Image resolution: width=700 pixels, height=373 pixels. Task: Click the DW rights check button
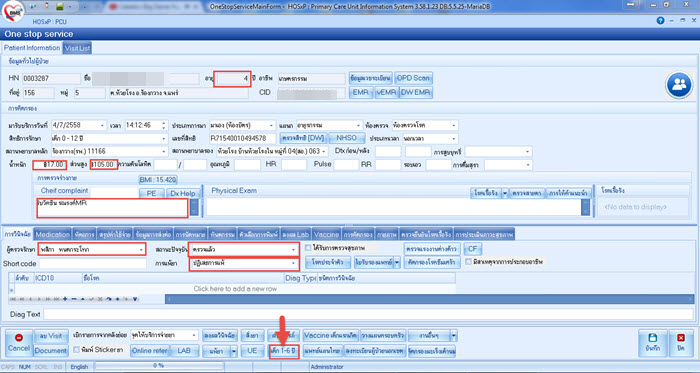(303, 138)
